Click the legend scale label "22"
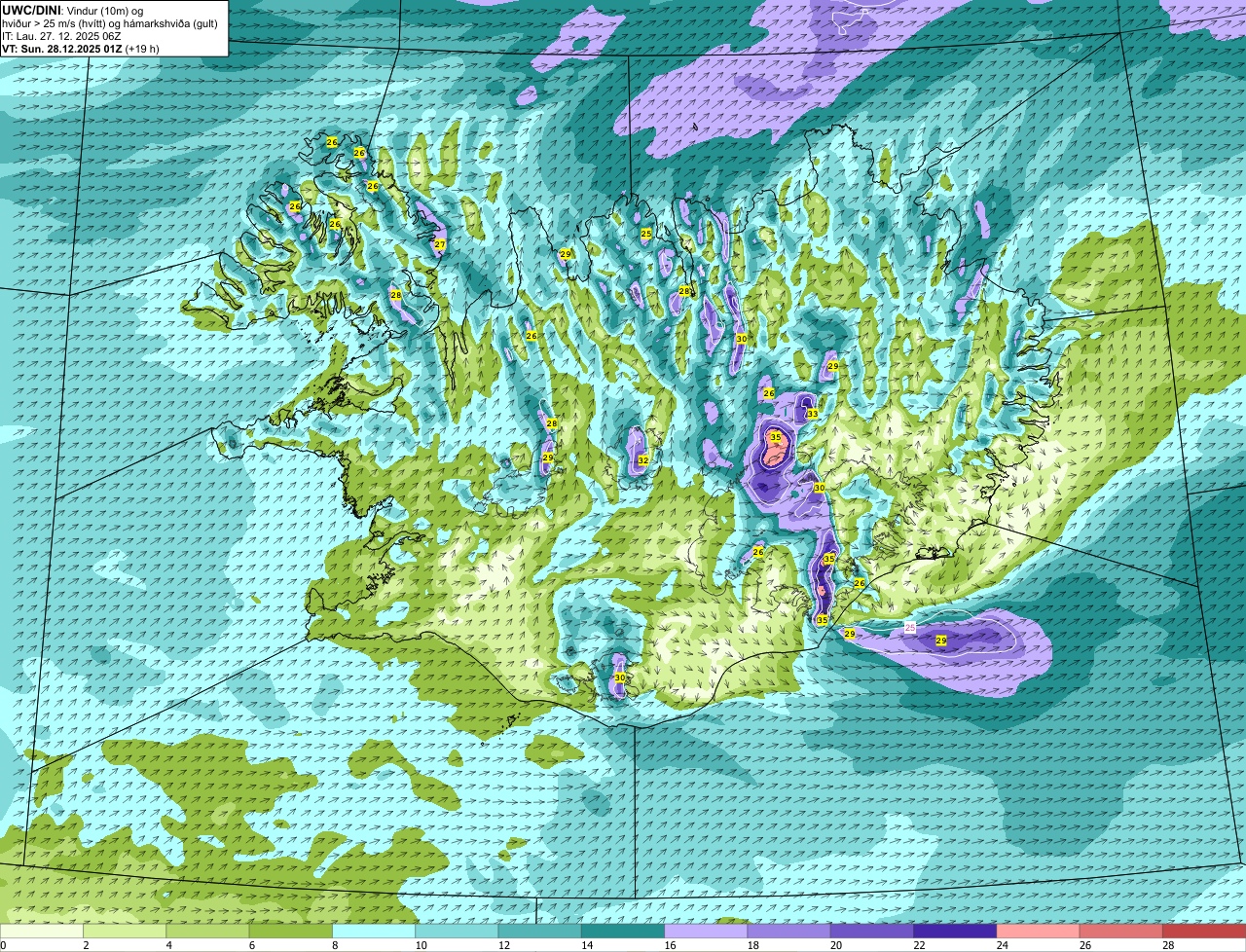 [x=919, y=945]
